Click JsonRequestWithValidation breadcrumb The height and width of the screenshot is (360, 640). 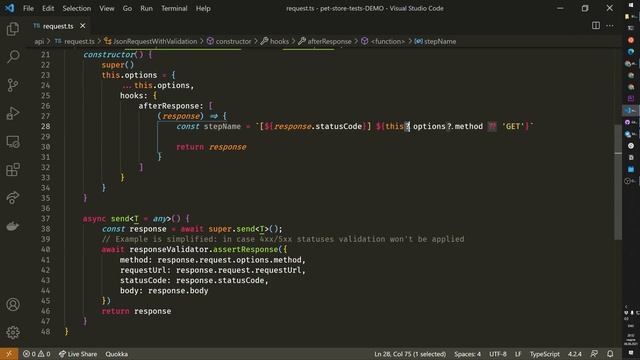pos(151,41)
